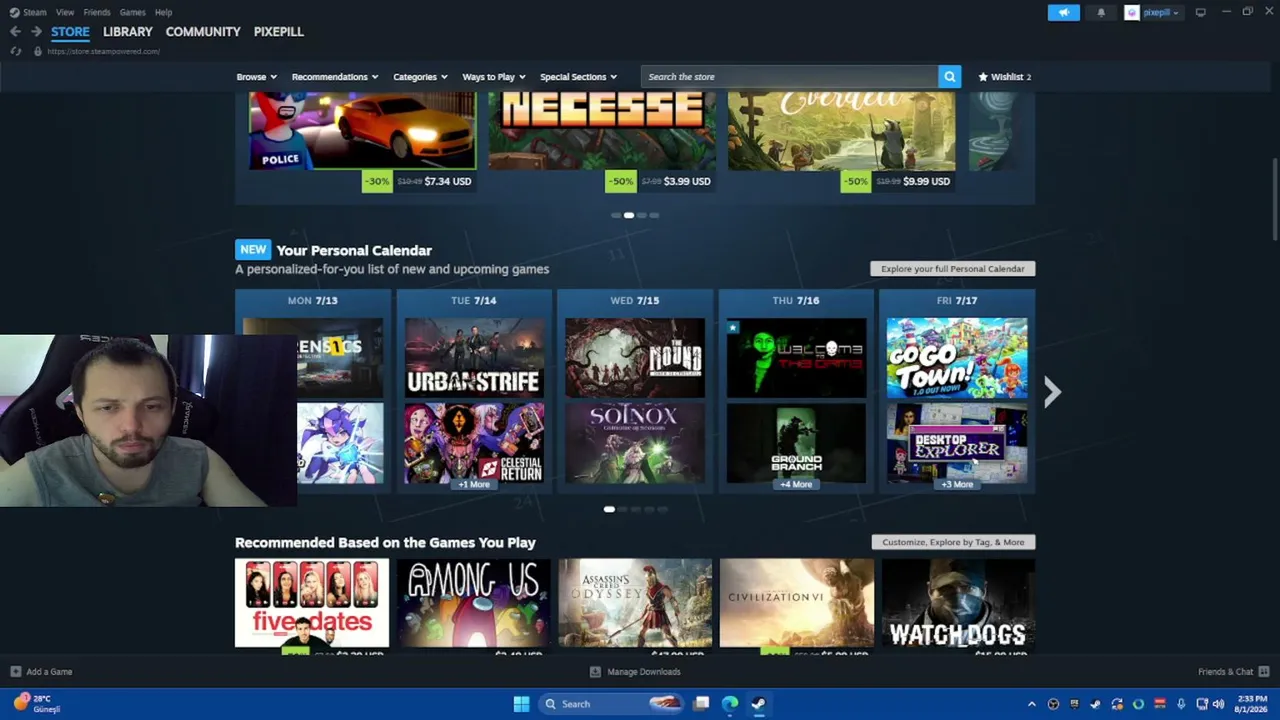Open the Necesse game capsule
This screenshot has width=1280, height=720.
602,131
